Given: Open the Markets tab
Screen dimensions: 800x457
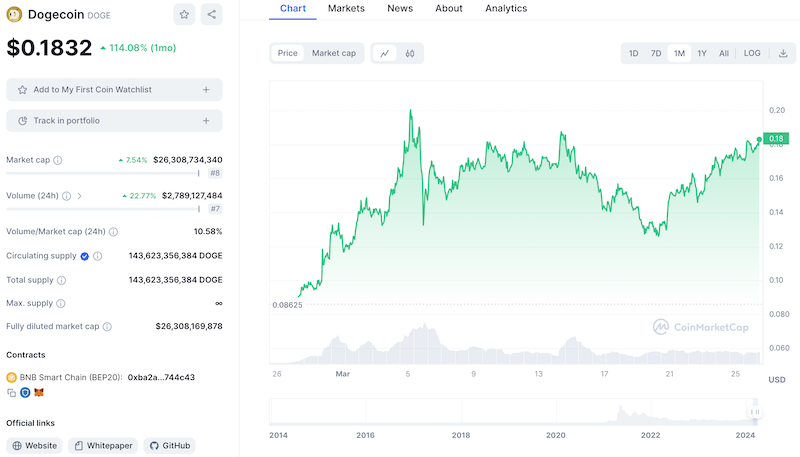Looking at the screenshot, I should (x=346, y=9).
